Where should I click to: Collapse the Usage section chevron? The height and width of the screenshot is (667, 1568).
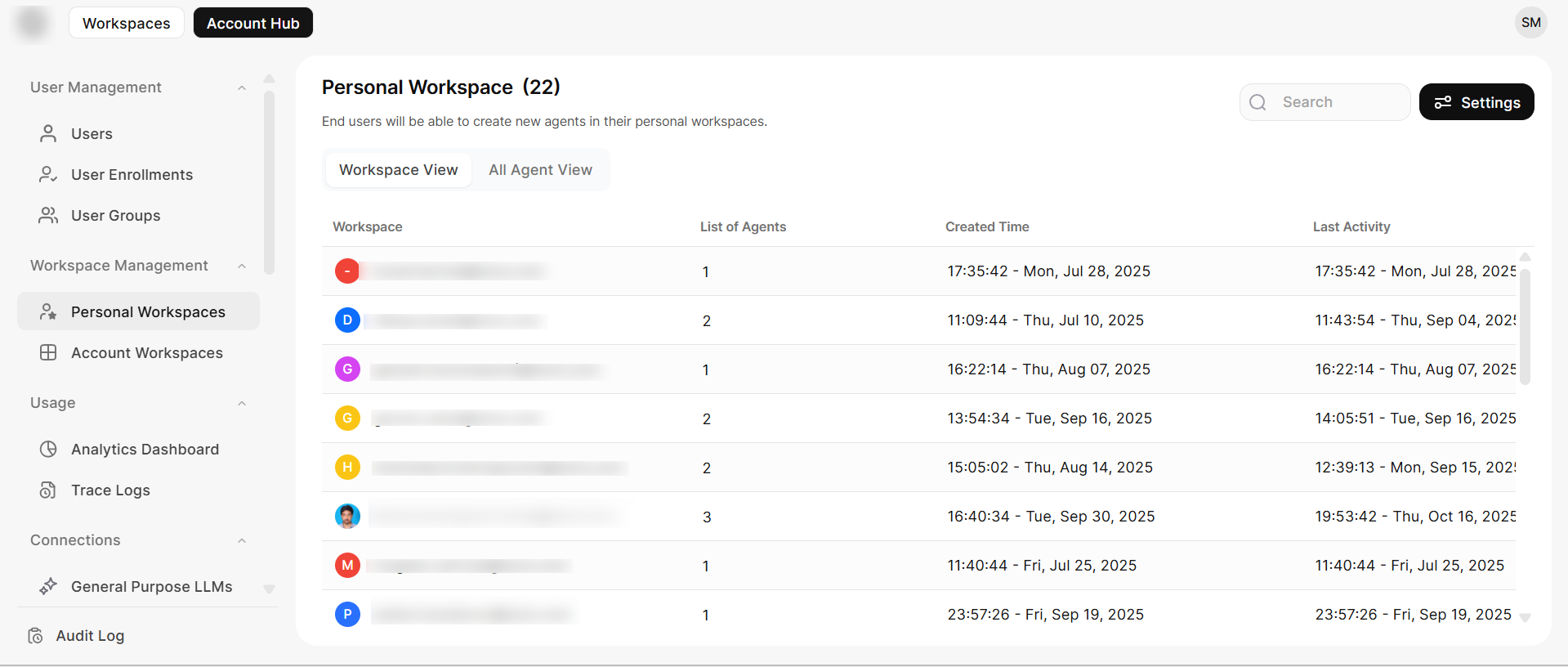coord(242,403)
